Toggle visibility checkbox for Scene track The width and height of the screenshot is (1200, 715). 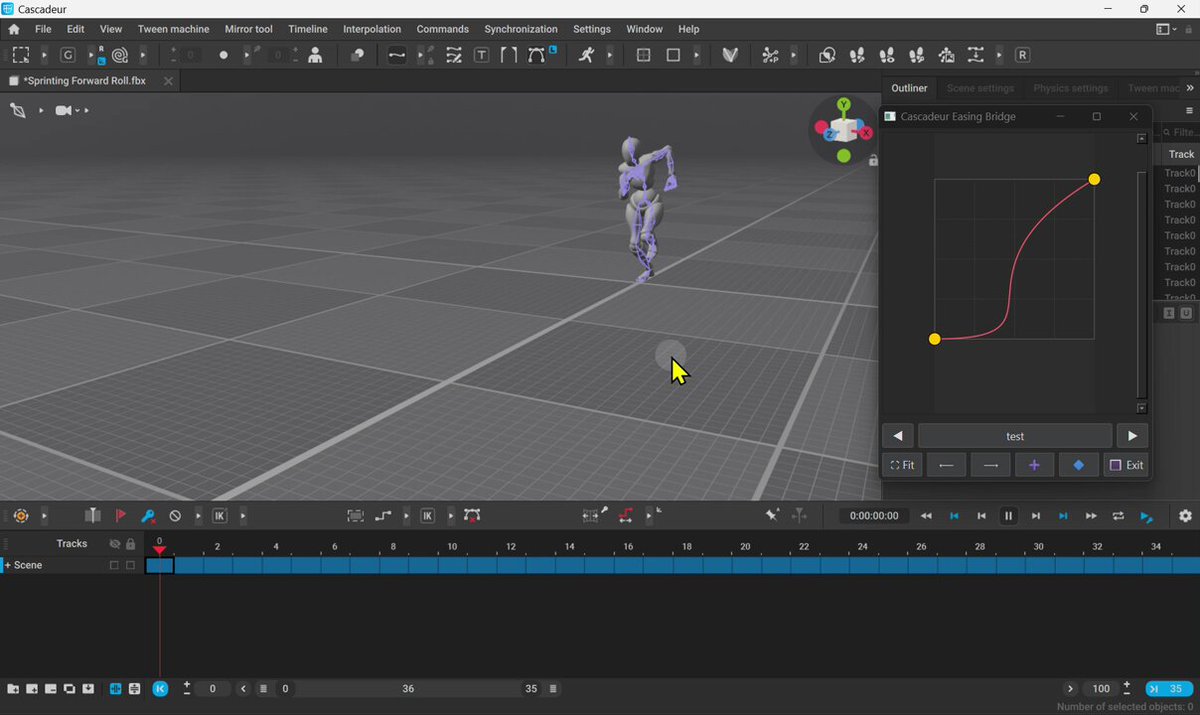pos(114,565)
